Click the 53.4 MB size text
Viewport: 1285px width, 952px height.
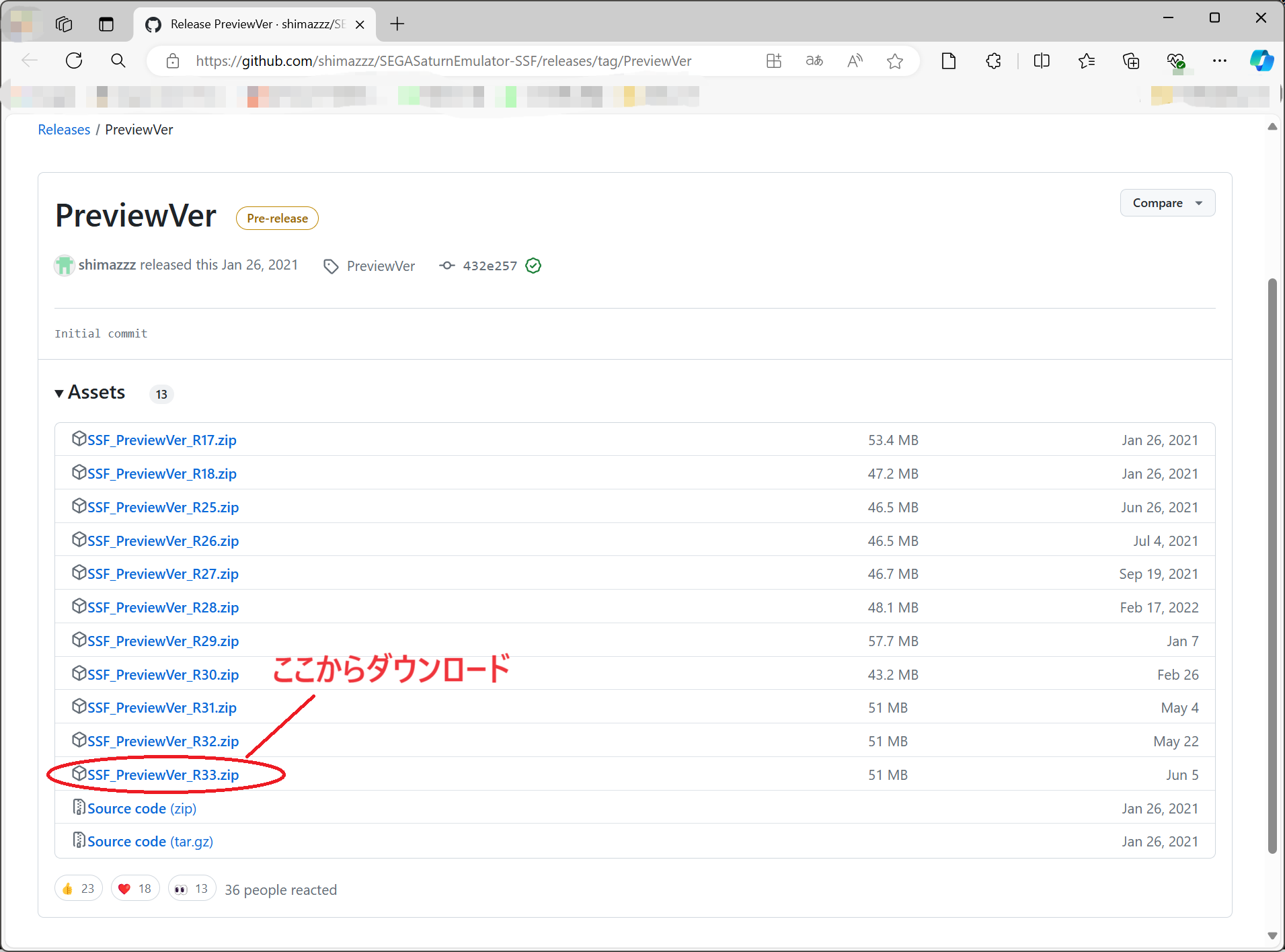893,440
